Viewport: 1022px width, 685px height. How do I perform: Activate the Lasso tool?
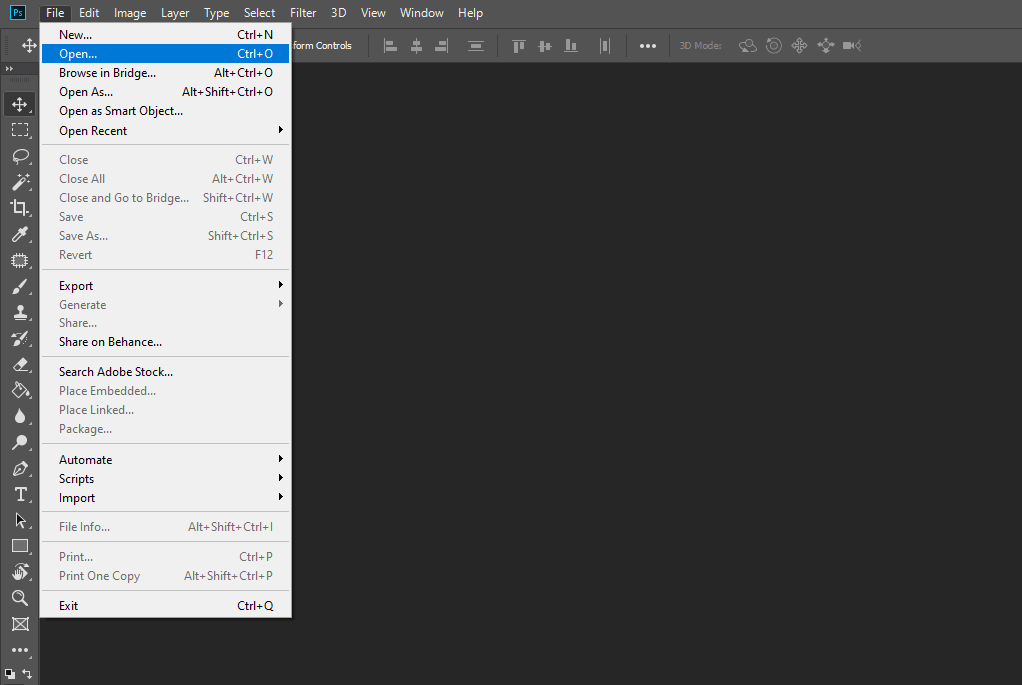coord(21,156)
